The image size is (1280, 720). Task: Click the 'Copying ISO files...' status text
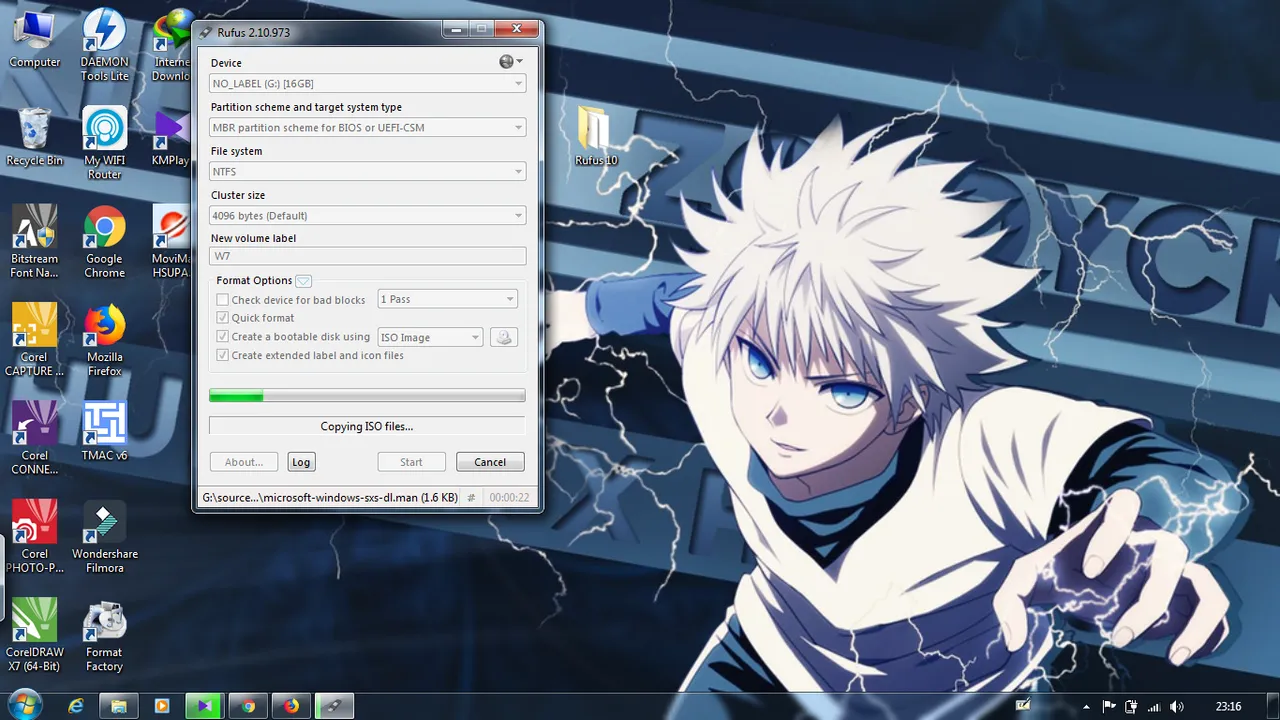coord(367,427)
